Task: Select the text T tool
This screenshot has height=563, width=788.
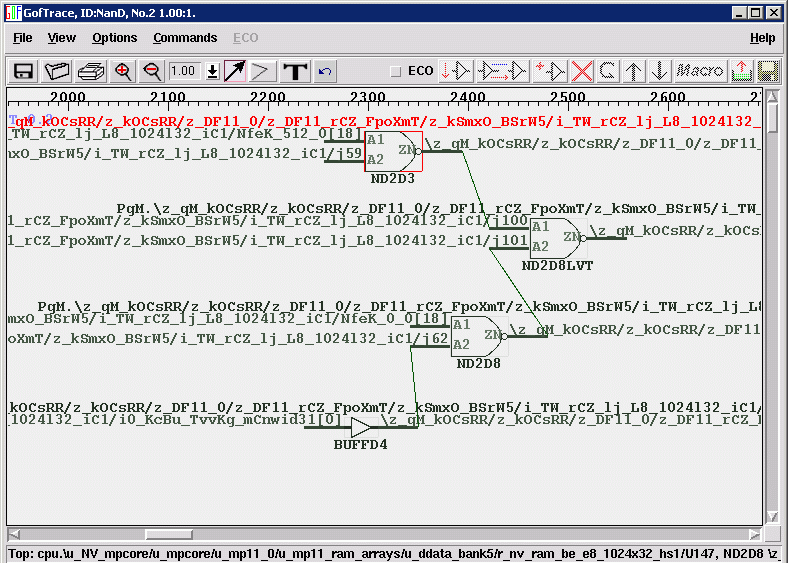Action: click(x=294, y=71)
